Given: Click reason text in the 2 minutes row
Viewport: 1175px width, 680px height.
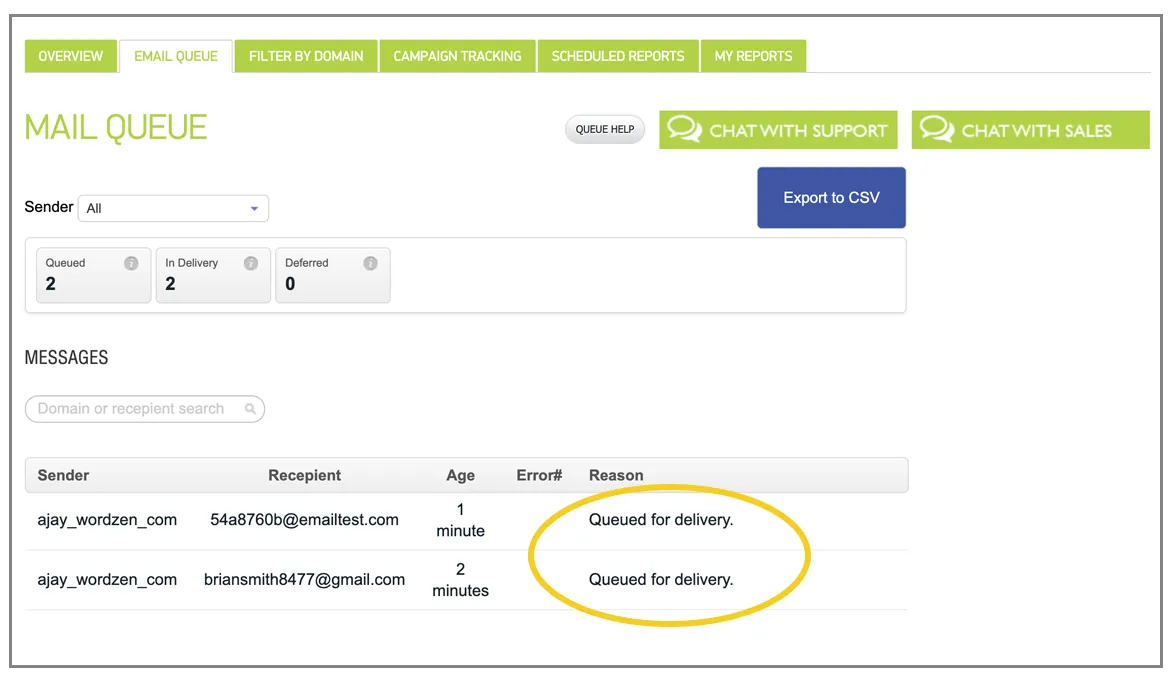Looking at the screenshot, I should coord(661,580).
